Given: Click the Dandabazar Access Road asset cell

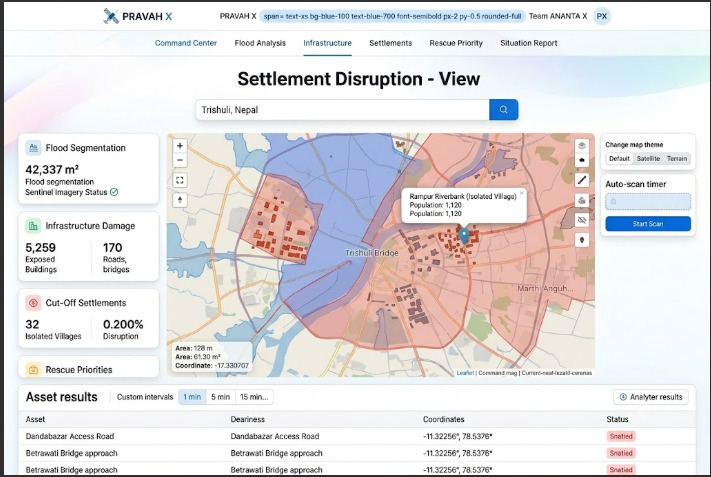Looking at the screenshot, I should click(70, 436).
